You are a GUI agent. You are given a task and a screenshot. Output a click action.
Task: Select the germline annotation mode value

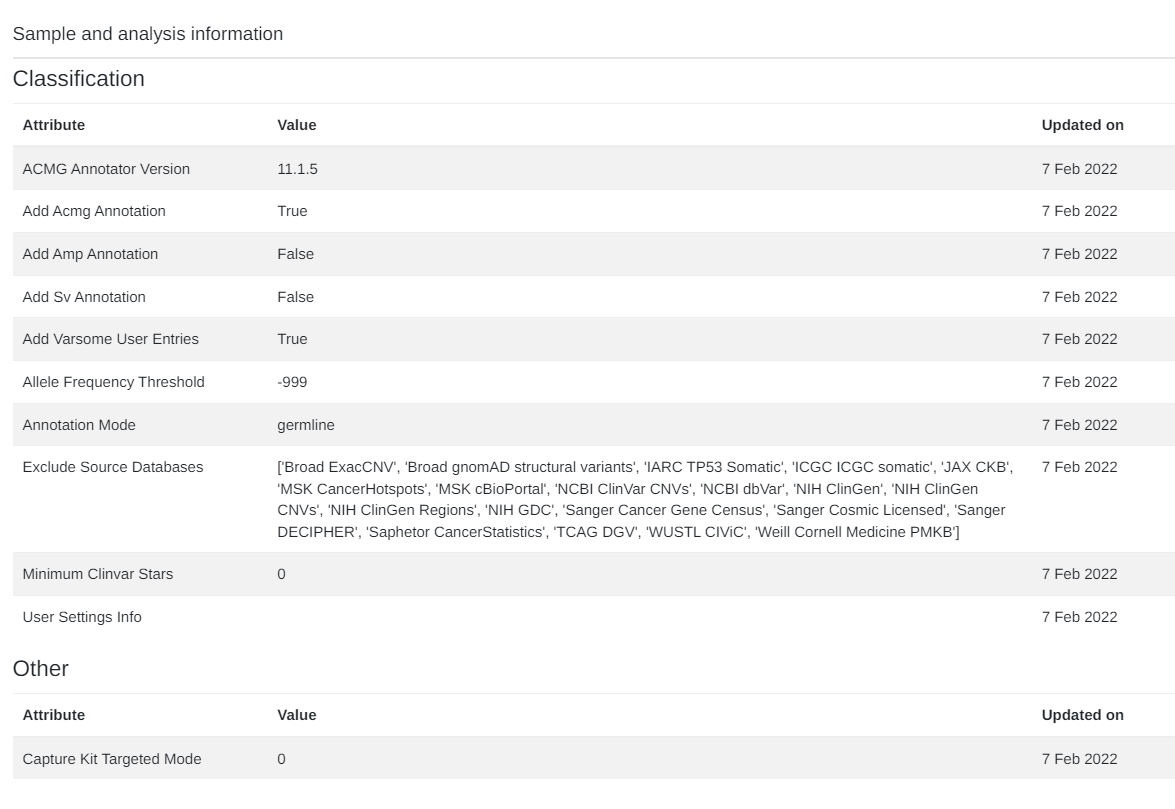306,425
